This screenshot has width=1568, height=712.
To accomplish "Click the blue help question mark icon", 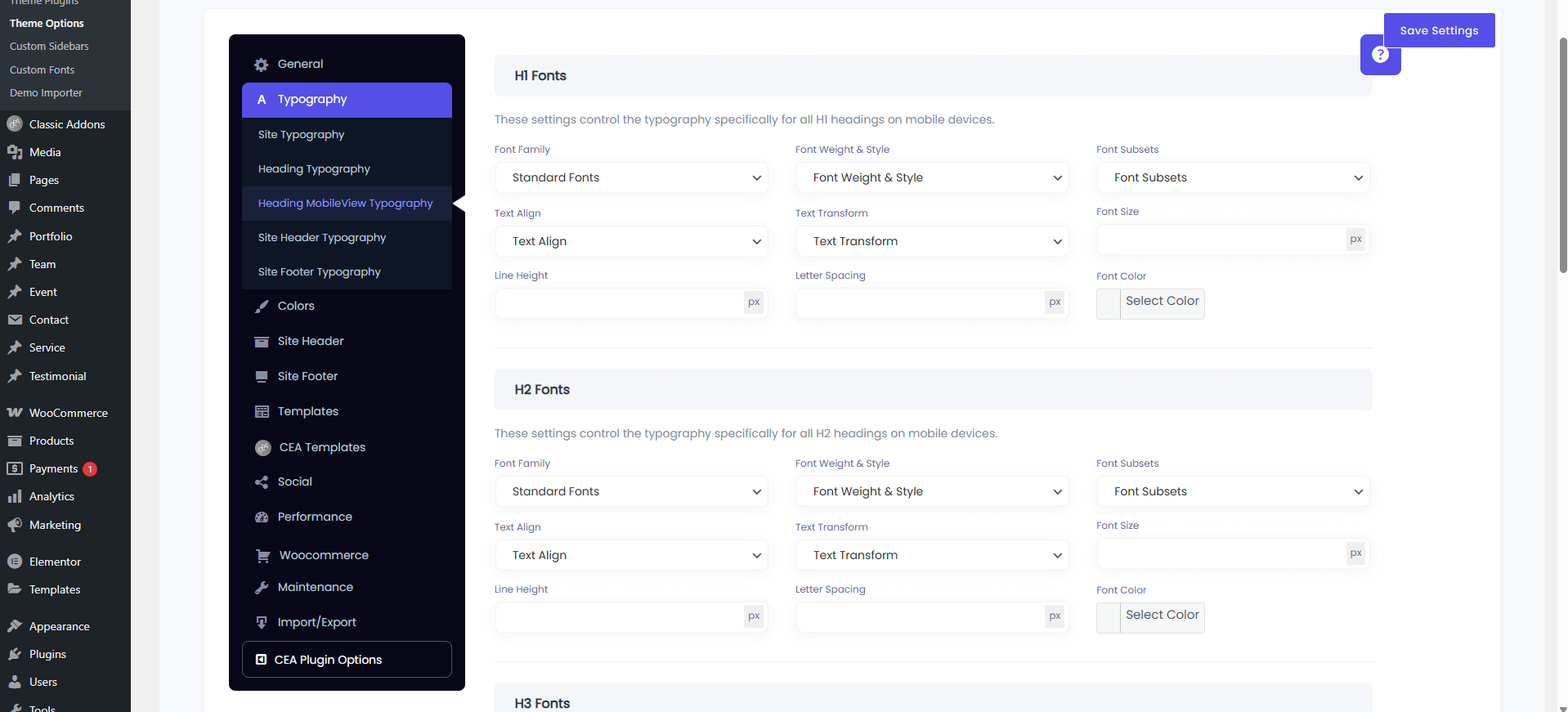I will click(1380, 55).
